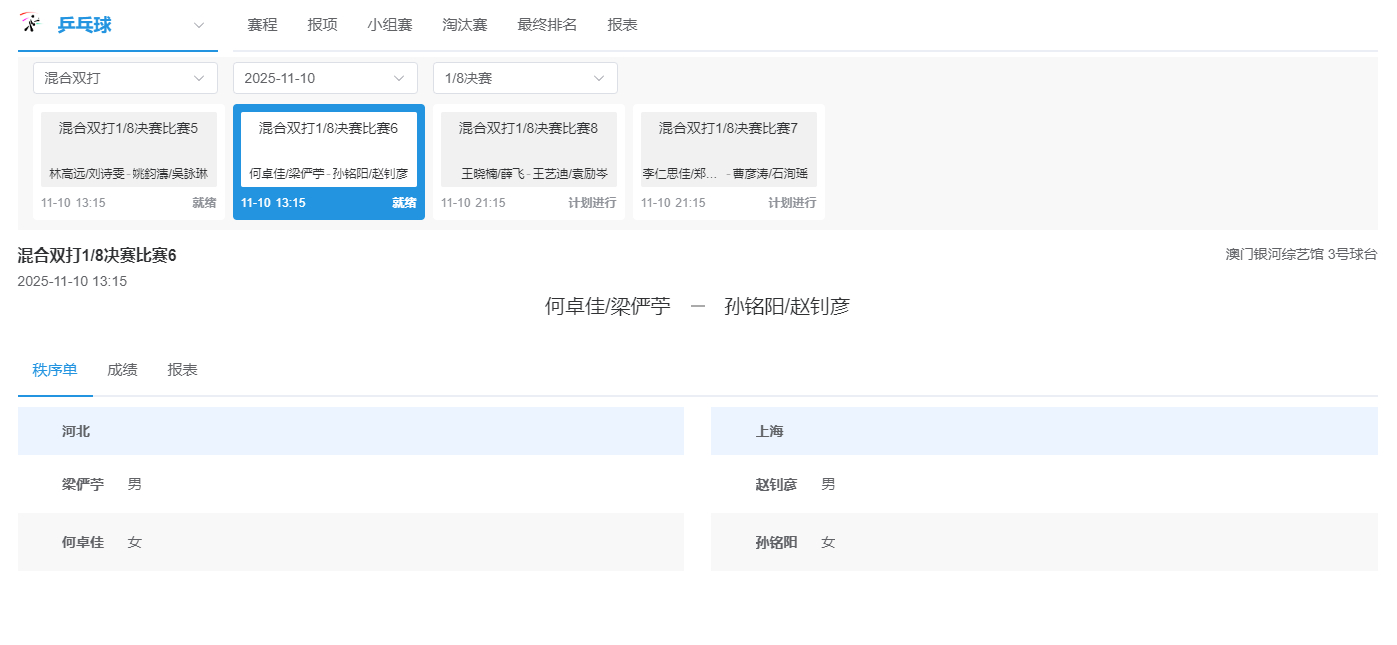Click the 河北 team header row
This screenshot has height=645, width=1397.
[350, 430]
